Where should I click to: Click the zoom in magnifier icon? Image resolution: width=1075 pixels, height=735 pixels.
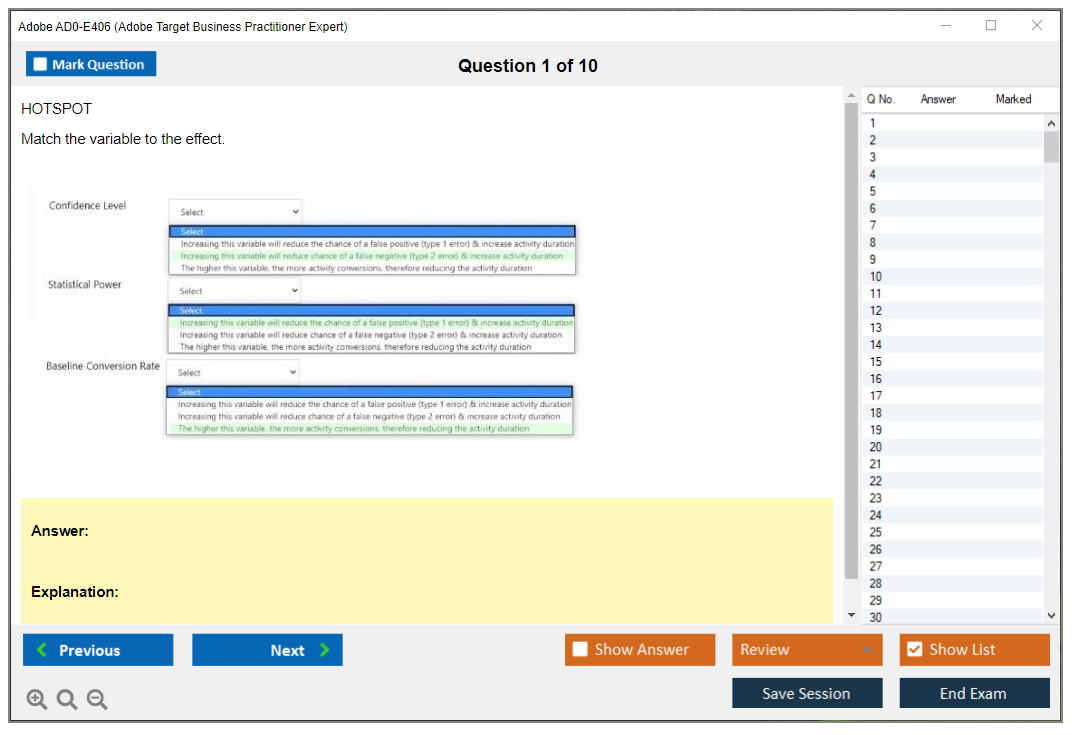tap(37, 700)
